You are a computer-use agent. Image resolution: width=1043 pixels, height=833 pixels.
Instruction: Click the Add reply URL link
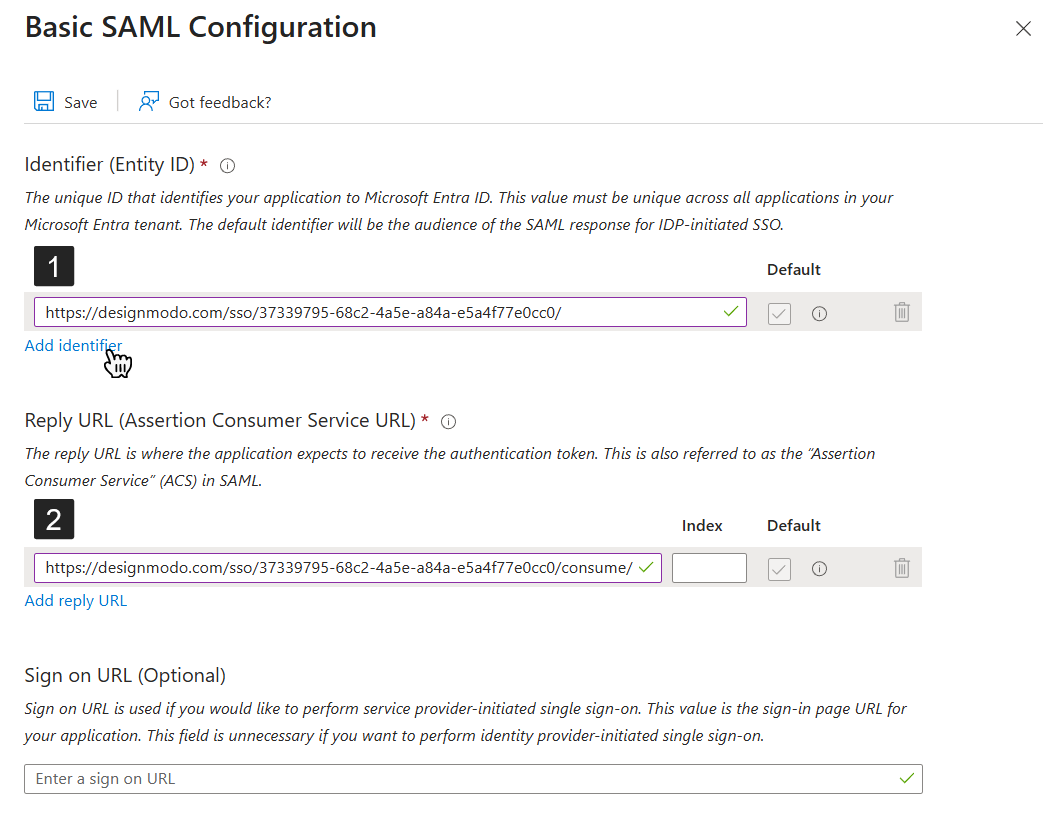coord(76,601)
